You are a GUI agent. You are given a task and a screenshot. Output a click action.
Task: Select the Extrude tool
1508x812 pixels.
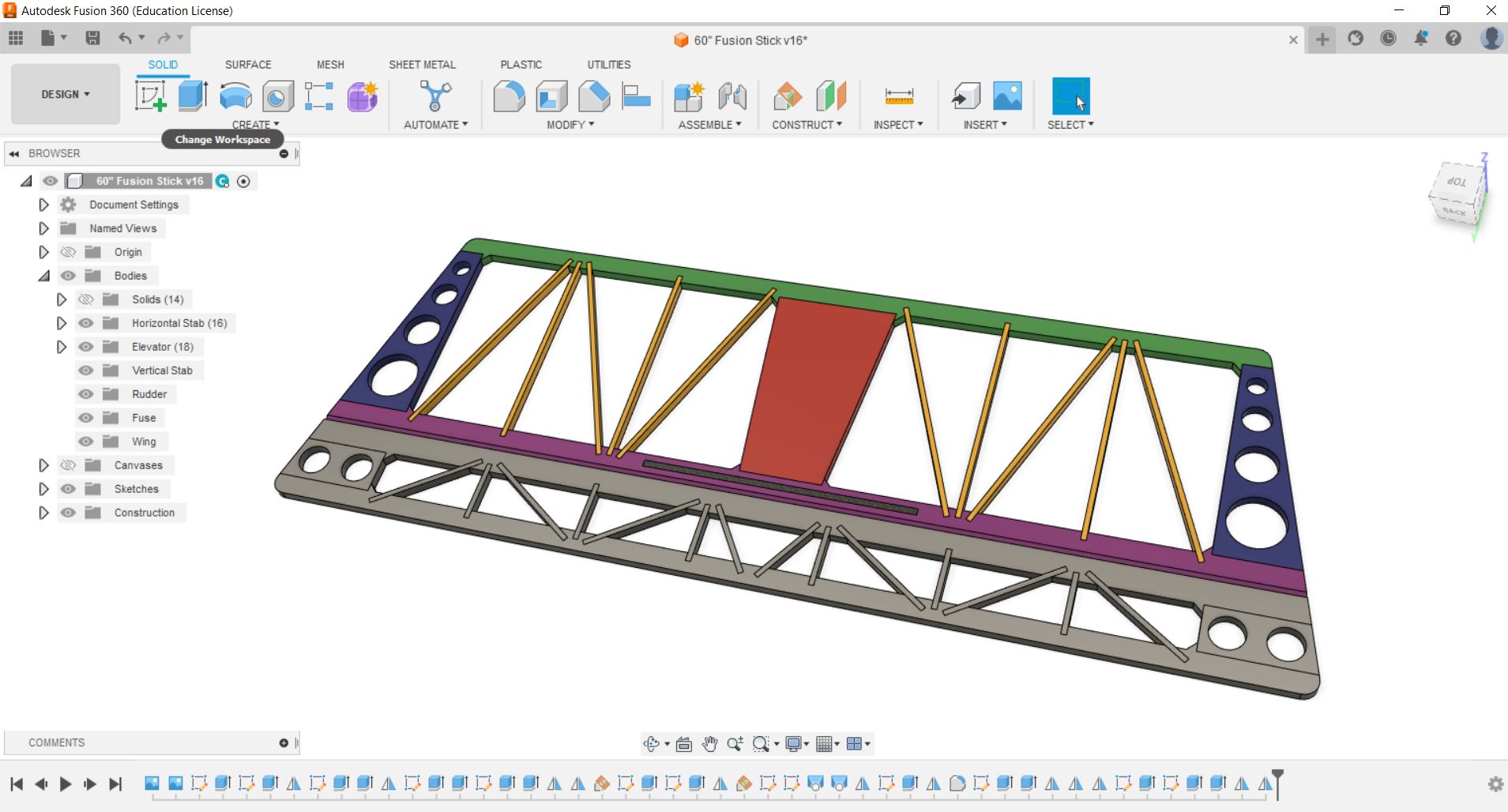tap(192, 96)
